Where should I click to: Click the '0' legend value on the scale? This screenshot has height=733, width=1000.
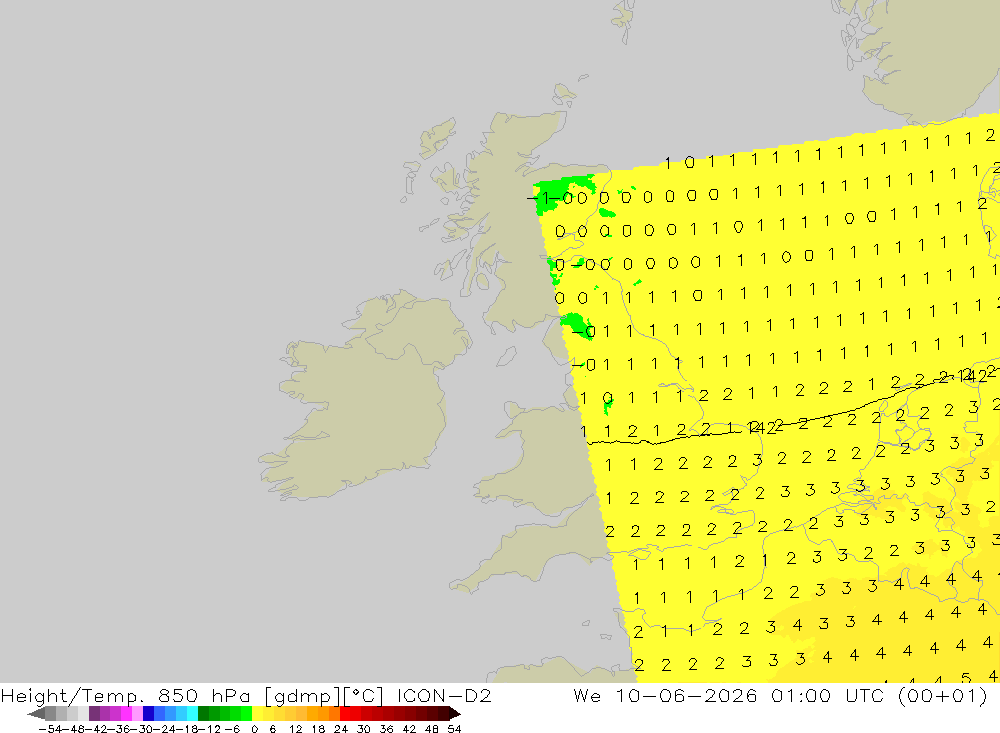click(x=255, y=729)
